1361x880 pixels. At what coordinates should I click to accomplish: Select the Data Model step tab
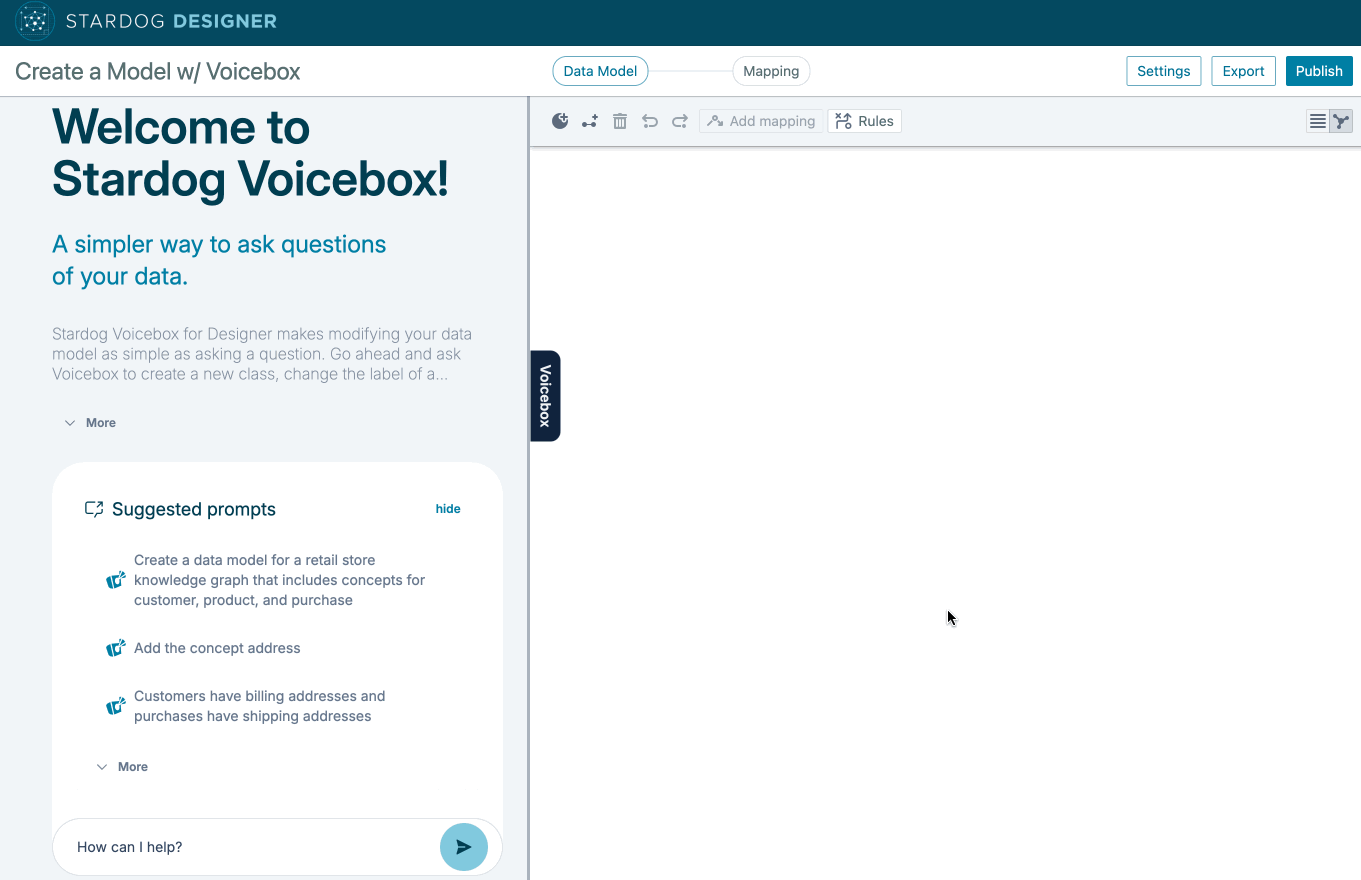pyautogui.click(x=600, y=71)
